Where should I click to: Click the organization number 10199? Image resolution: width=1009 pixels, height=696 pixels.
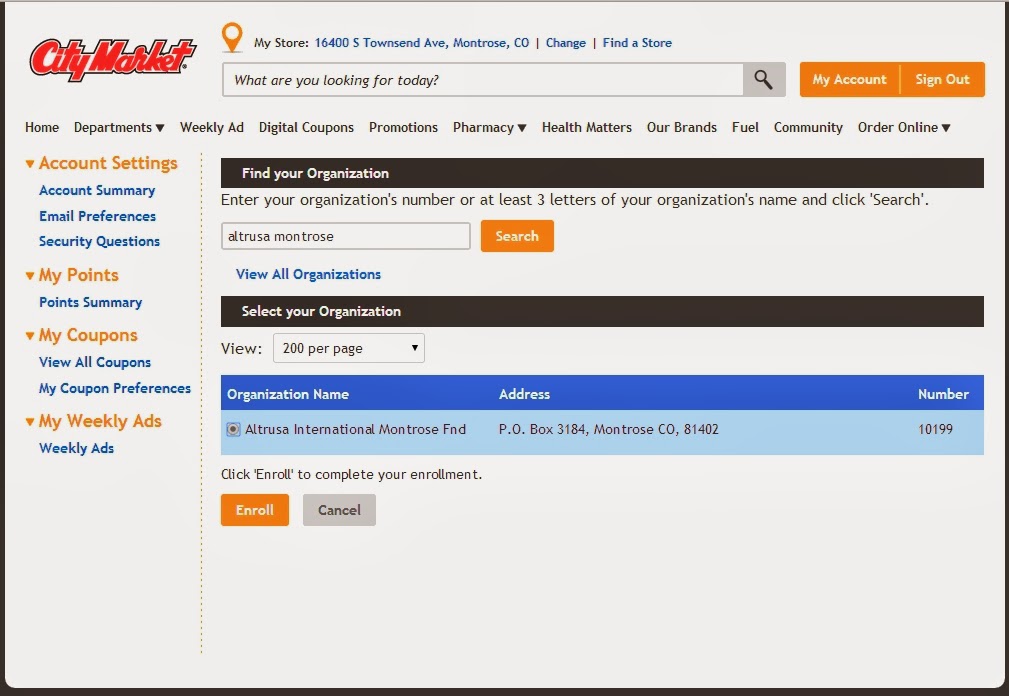point(936,429)
